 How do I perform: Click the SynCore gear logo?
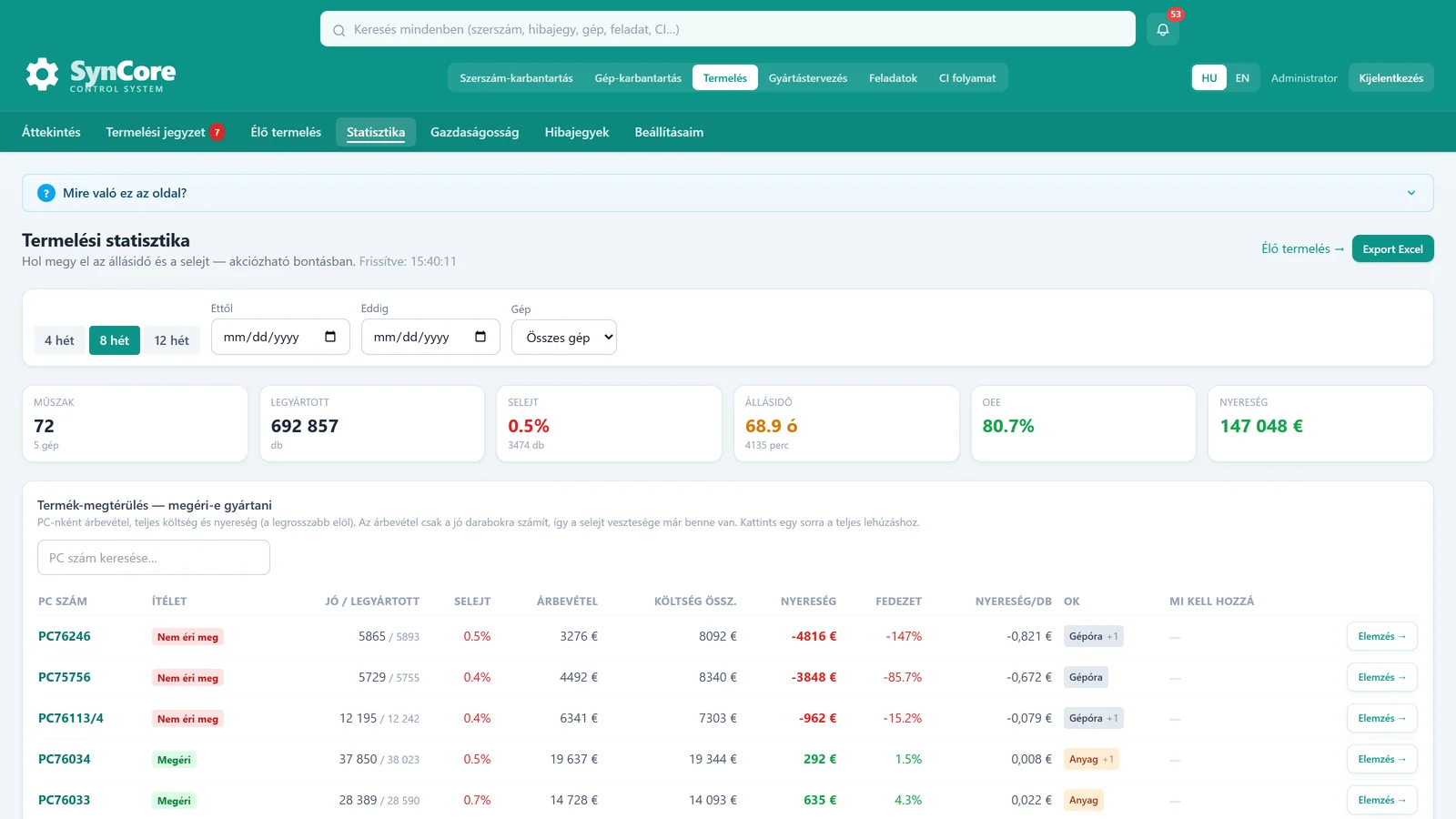click(42, 75)
